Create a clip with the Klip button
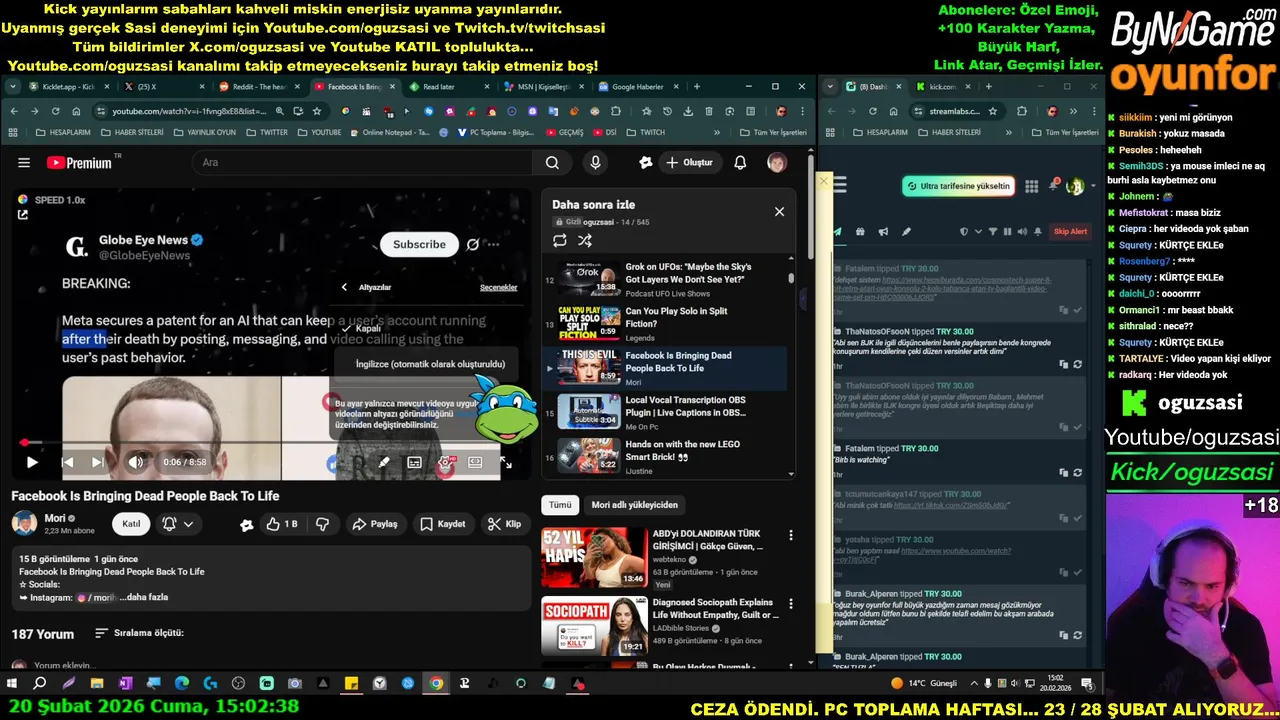 [504, 524]
